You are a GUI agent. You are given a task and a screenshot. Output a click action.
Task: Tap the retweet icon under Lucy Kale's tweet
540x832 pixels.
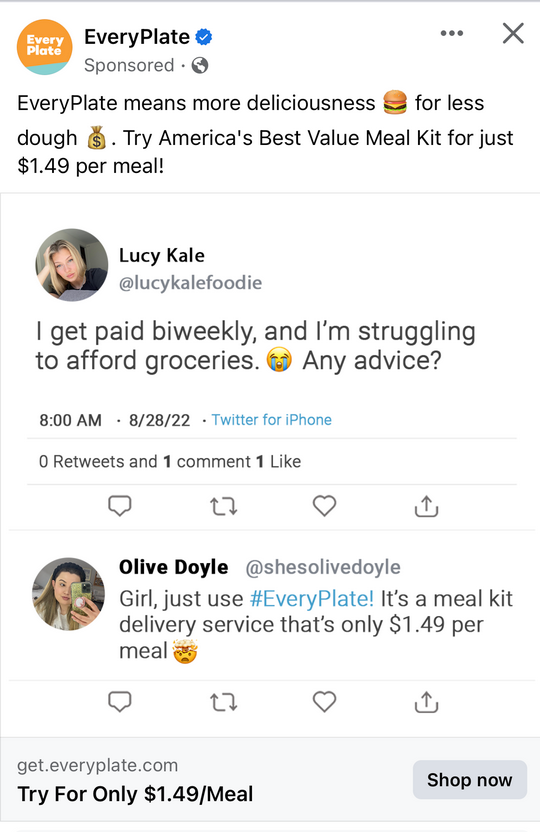[223, 507]
